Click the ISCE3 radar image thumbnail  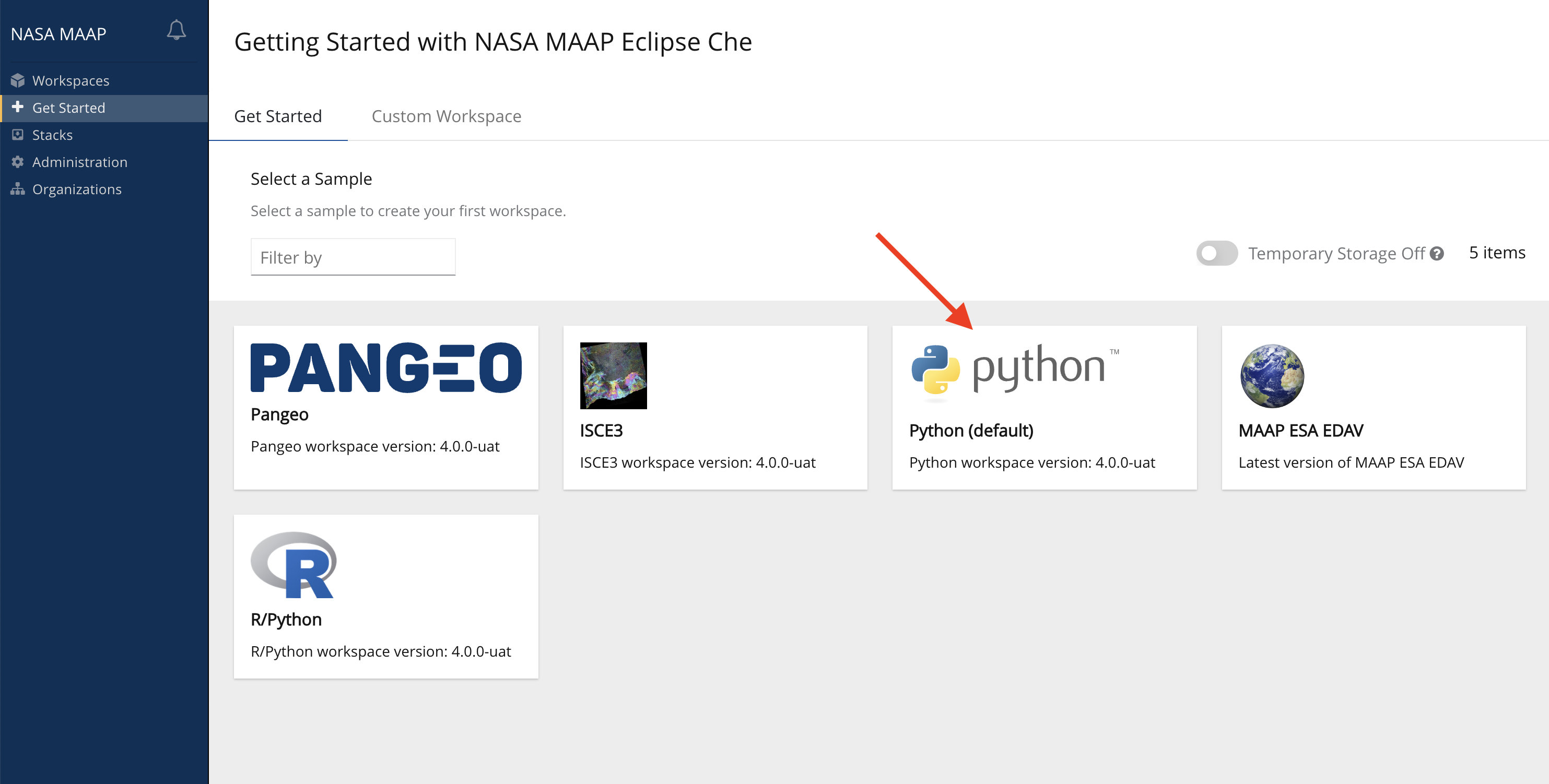pyautogui.click(x=613, y=375)
